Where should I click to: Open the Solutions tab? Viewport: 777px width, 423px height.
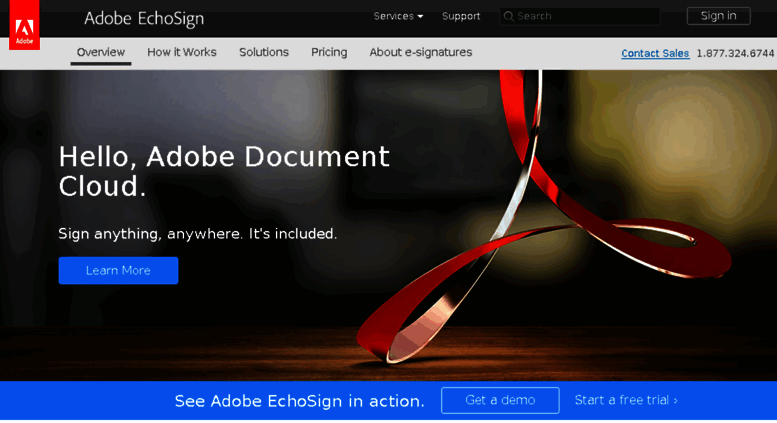tap(264, 53)
